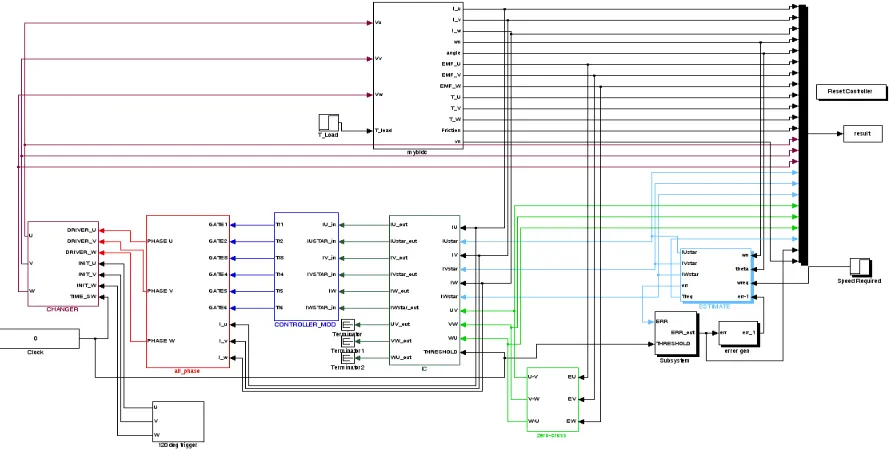Image resolution: width=890 pixels, height=450 pixels.
Task: Select the 120 deg trigger block
Action: 178,421
